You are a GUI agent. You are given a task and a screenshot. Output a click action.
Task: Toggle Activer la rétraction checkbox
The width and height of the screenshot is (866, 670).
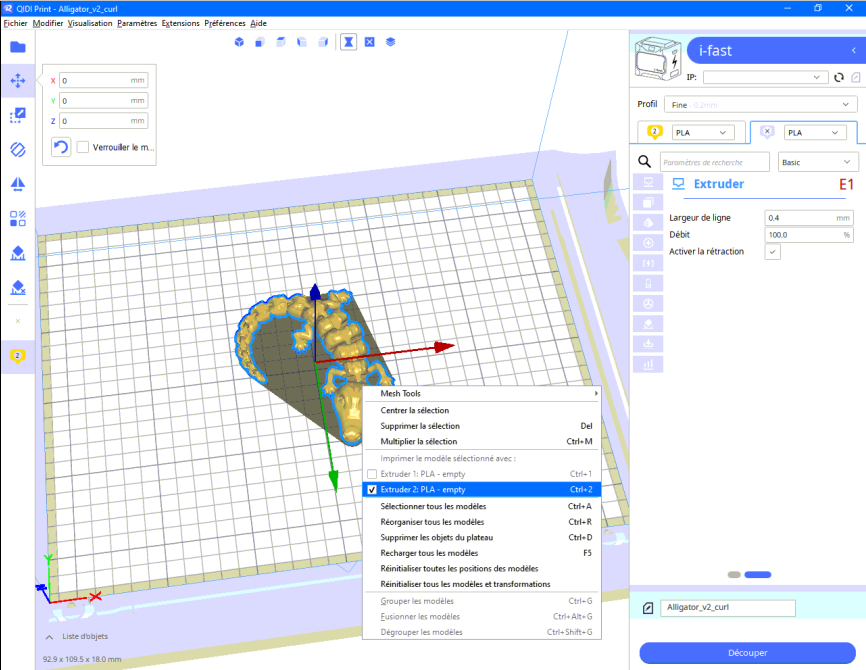(x=772, y=252)
